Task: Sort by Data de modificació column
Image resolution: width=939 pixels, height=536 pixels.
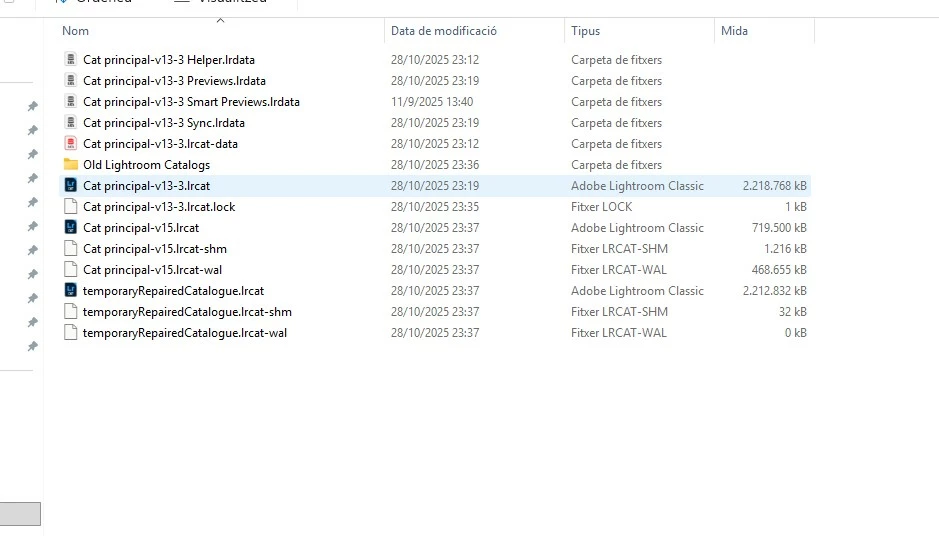Action: click(x=444, y=31)
